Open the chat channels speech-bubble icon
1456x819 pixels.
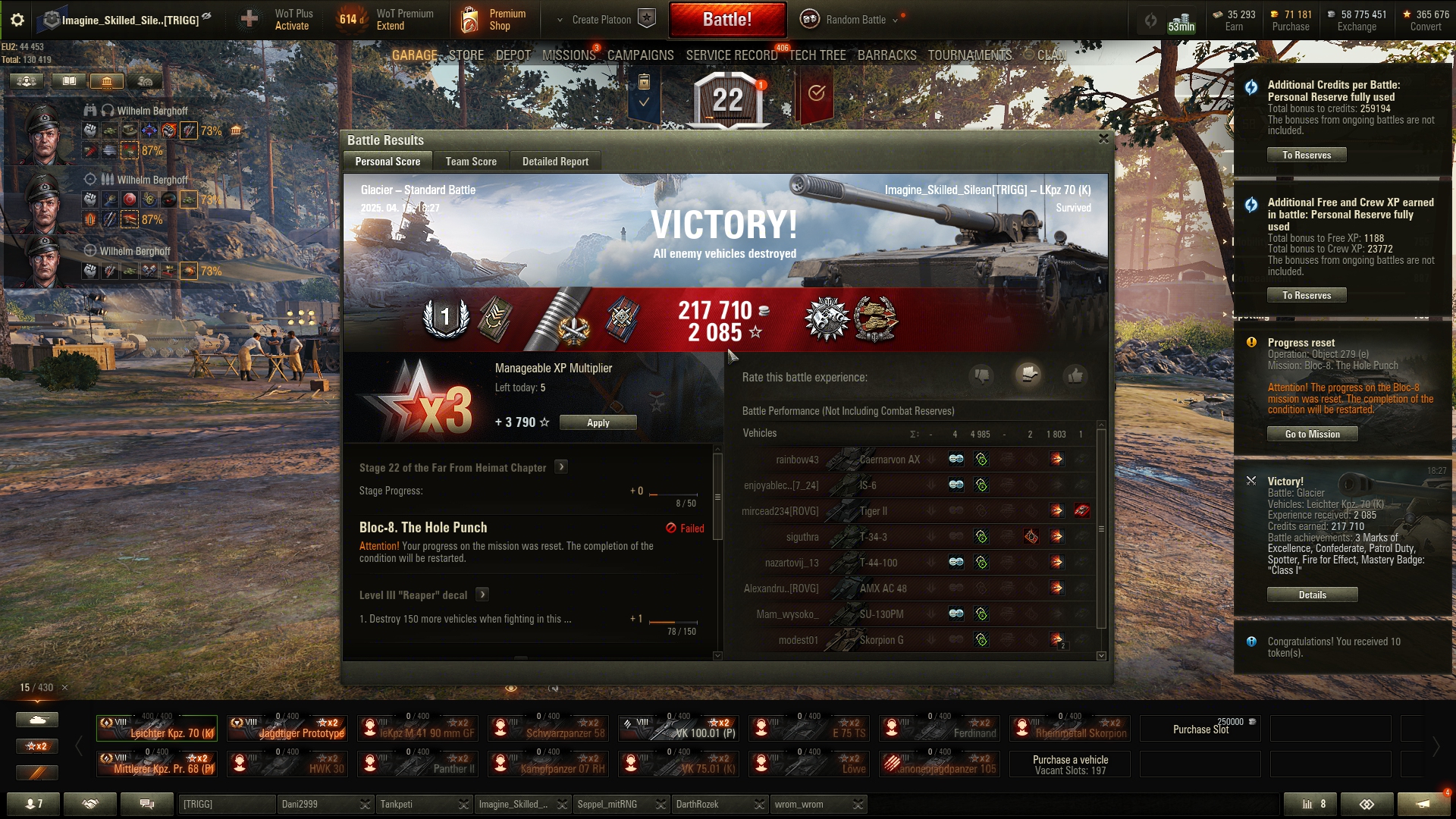[x=147, y=804]
